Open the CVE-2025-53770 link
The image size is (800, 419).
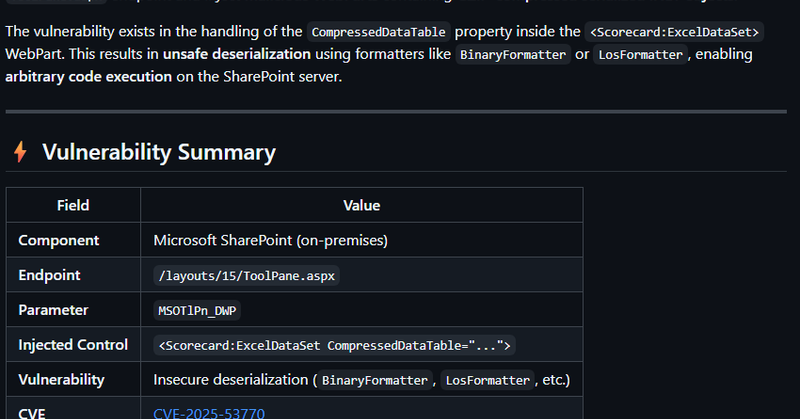point(209,413)
